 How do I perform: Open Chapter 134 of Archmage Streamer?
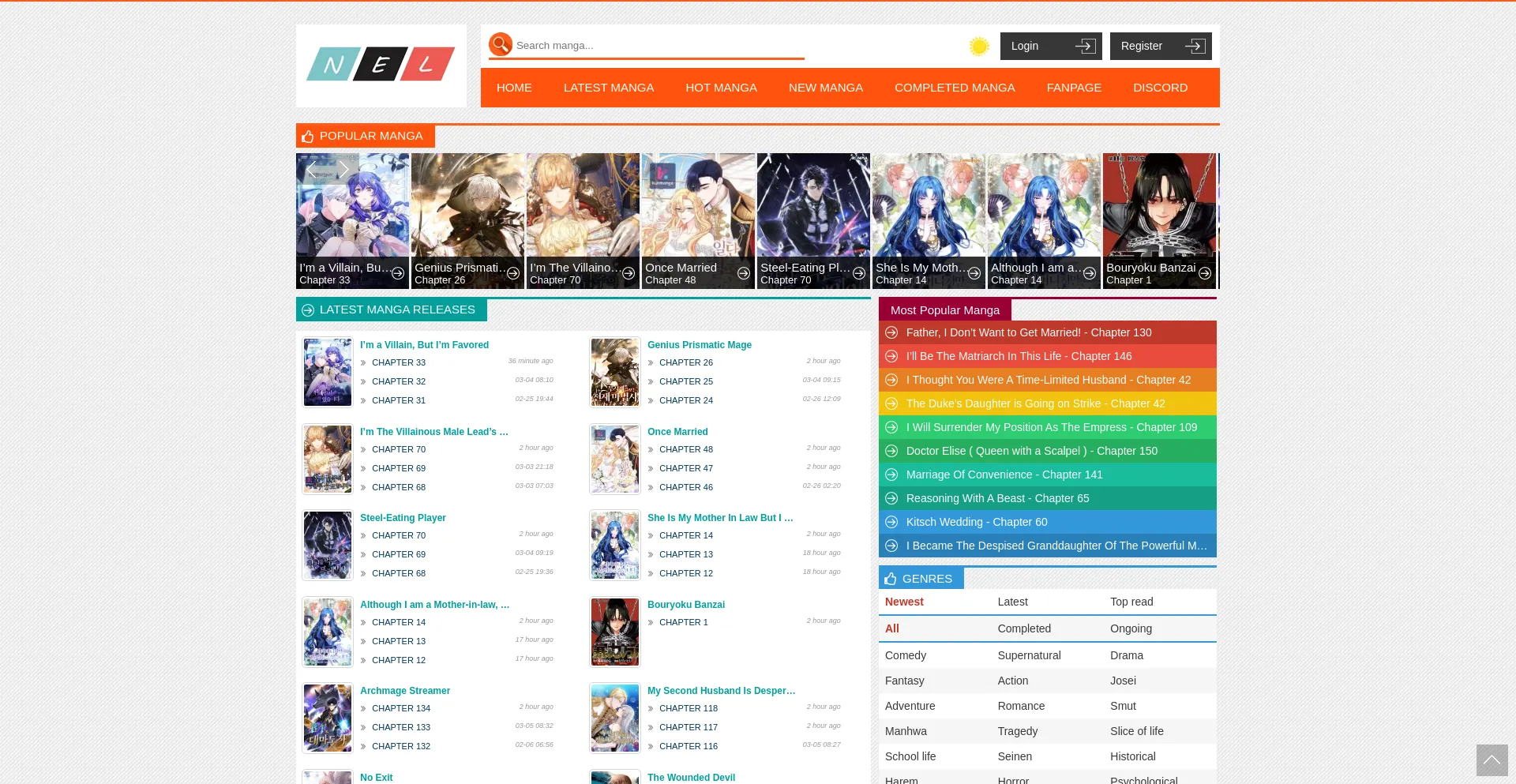(401, 708)
